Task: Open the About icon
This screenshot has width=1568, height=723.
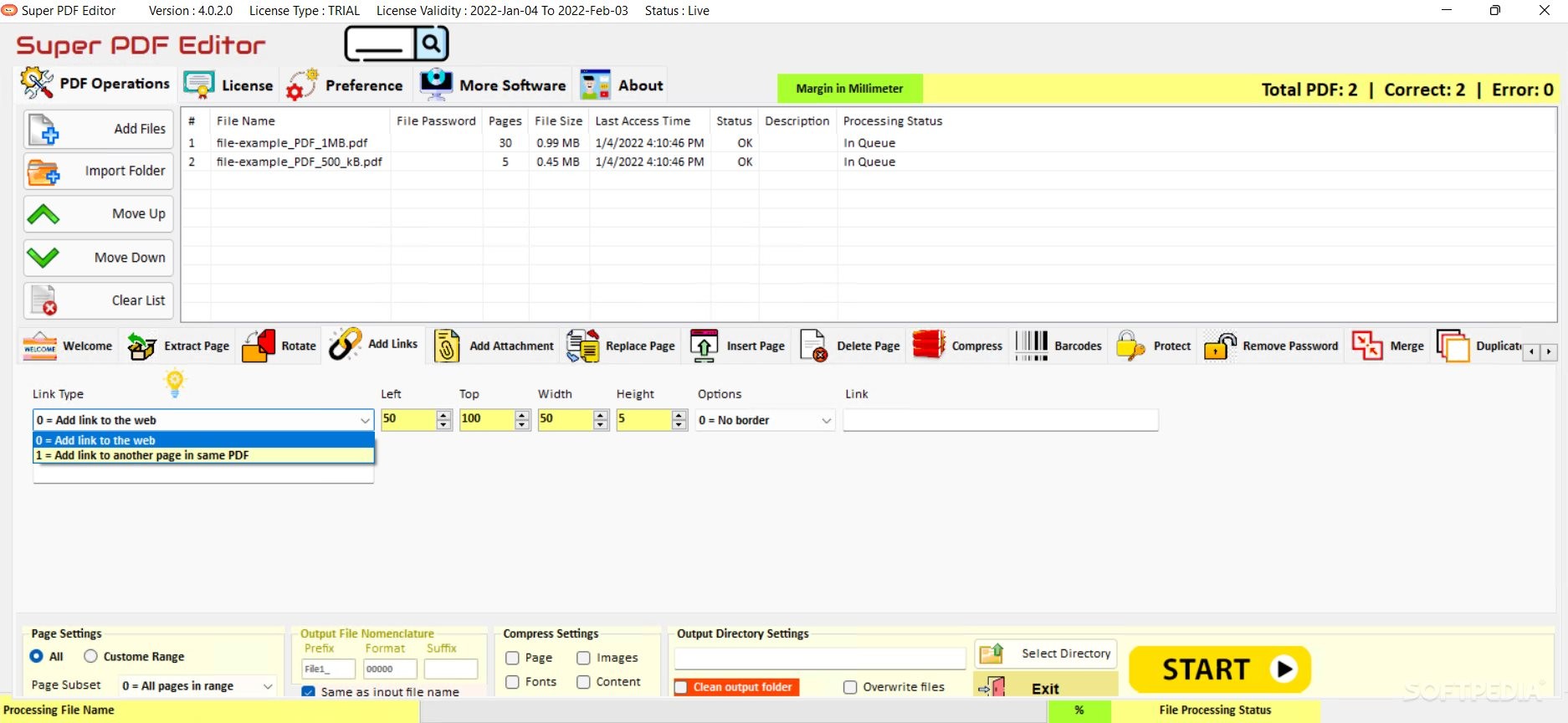Action: tap(595, 85)
